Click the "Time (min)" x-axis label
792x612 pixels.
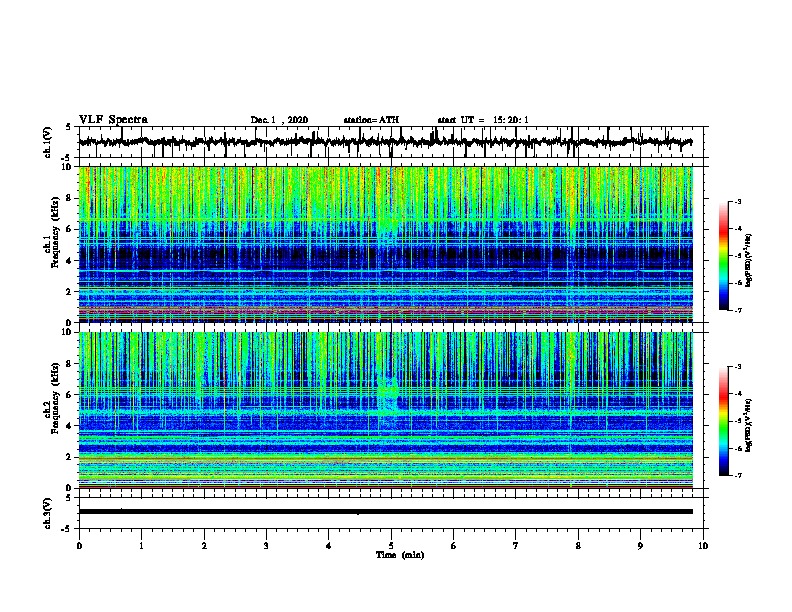coord(400,555)
